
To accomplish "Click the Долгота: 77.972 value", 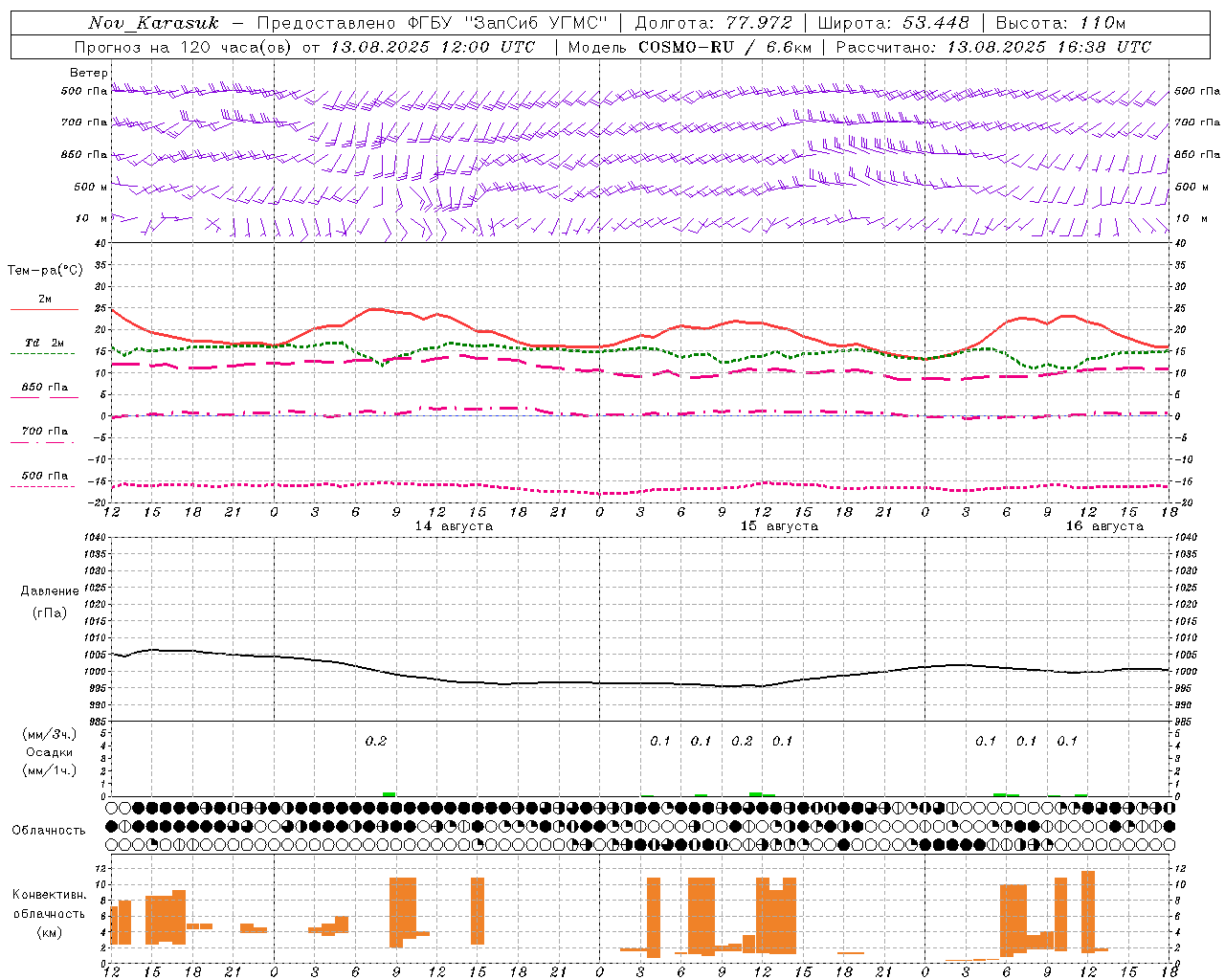I will pyautogui.click(x=713, y=23).
